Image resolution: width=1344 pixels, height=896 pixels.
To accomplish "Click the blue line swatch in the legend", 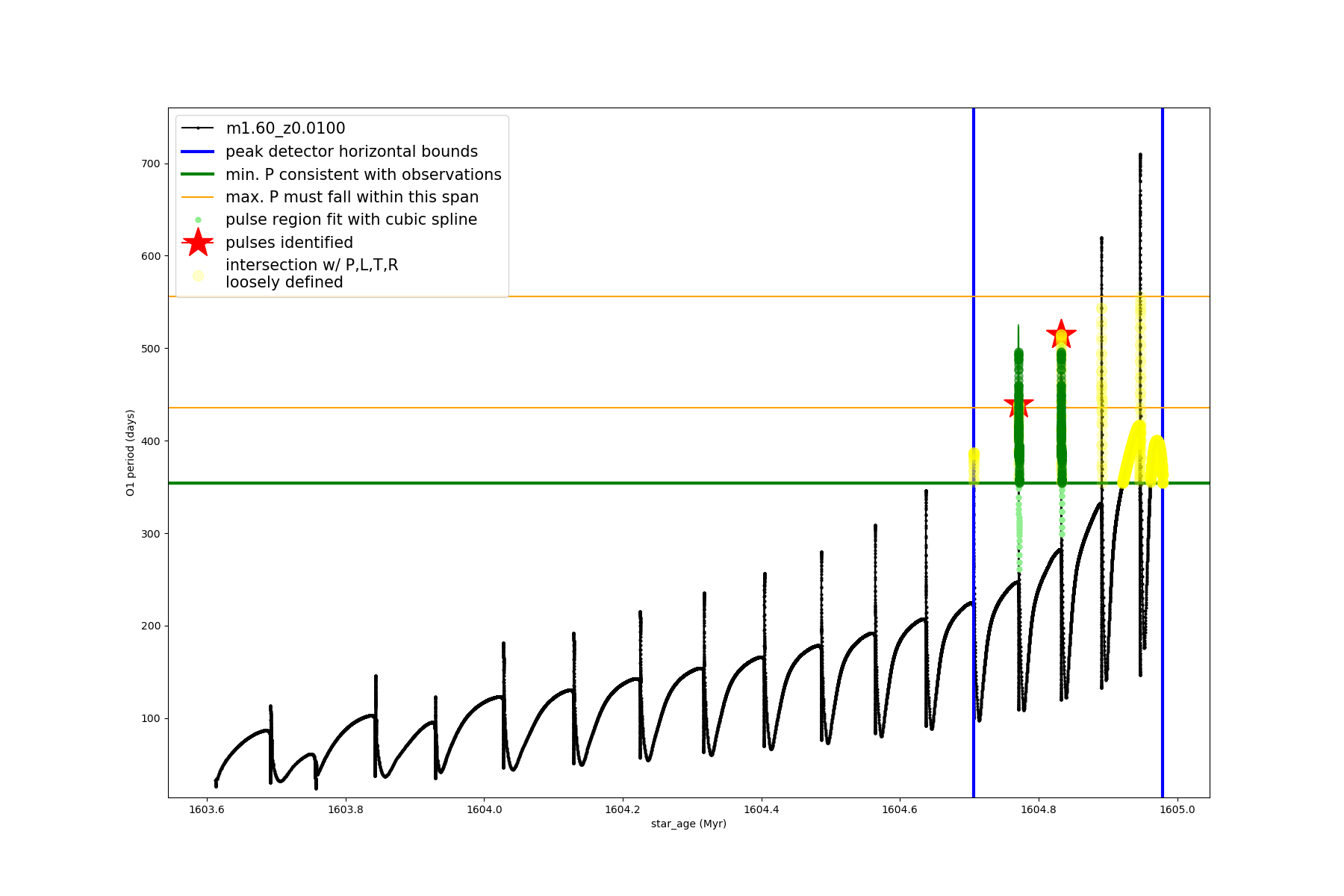I will (x=198, y=152).
